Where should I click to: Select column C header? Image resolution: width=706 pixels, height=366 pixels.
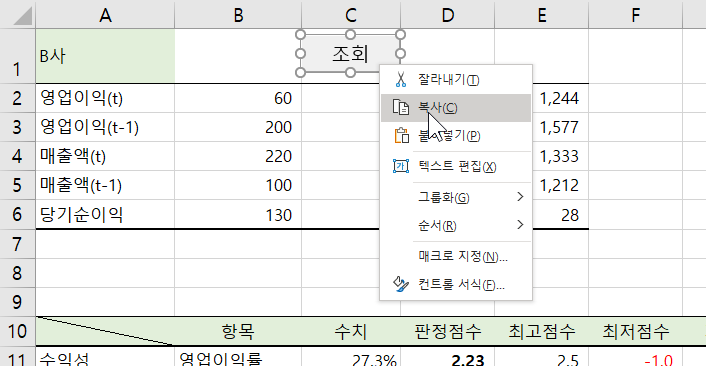351,15
